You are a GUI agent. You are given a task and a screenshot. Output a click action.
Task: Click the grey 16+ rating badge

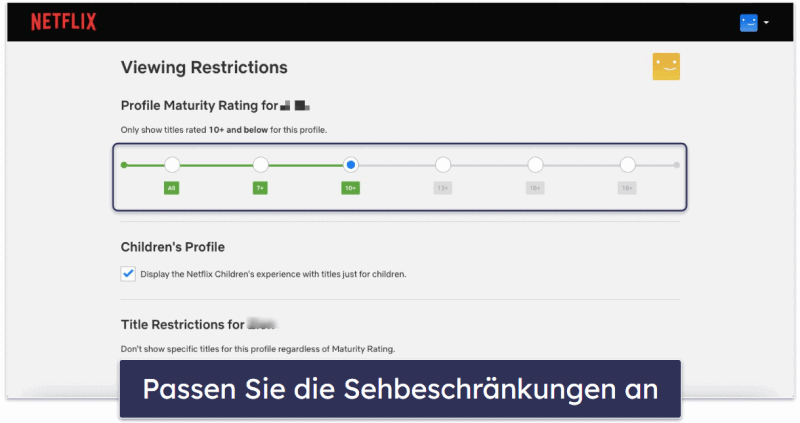[x=535, y=188]
